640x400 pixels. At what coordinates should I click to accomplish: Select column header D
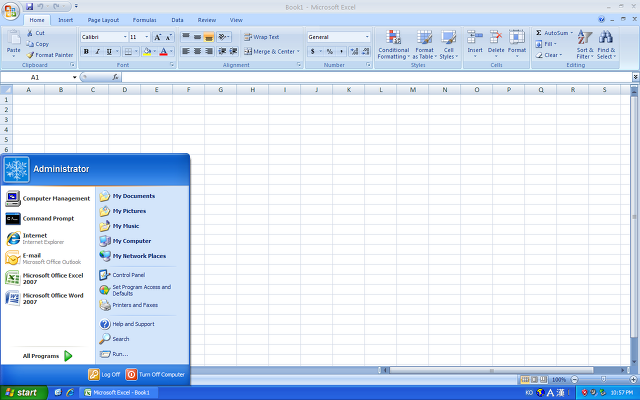click(x=124, y=90)
